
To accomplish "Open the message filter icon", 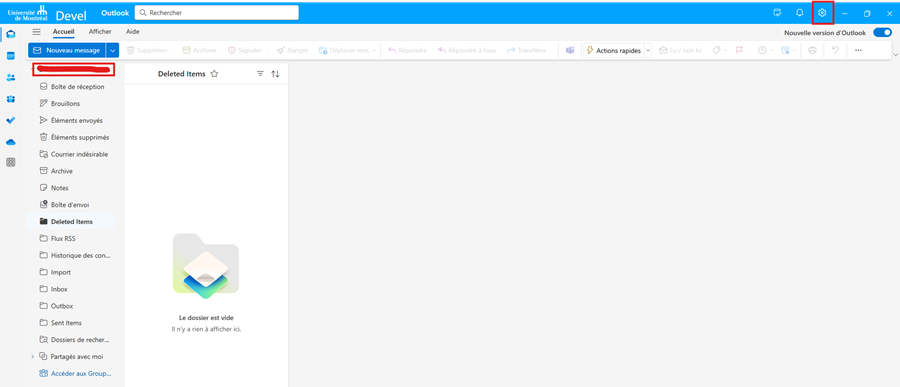I will tap(260, 73).
